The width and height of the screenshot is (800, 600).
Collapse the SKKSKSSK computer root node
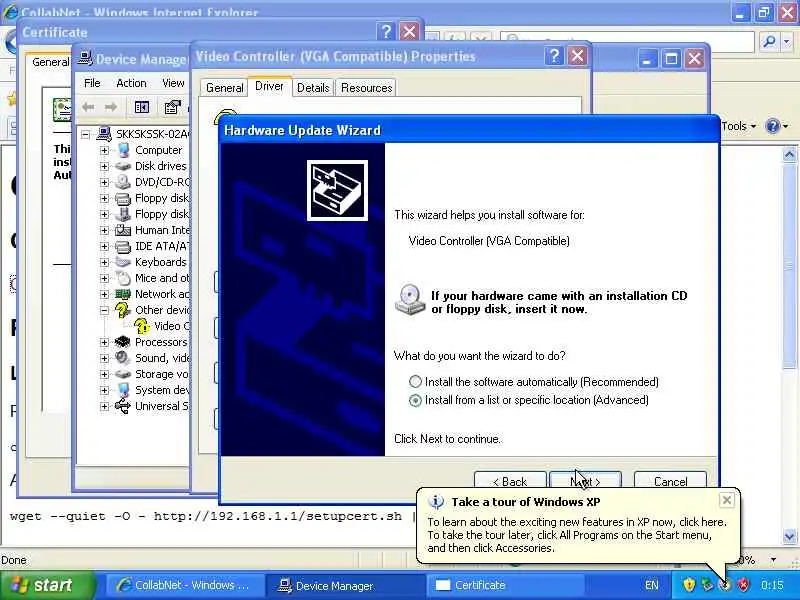tap(86, 135)
